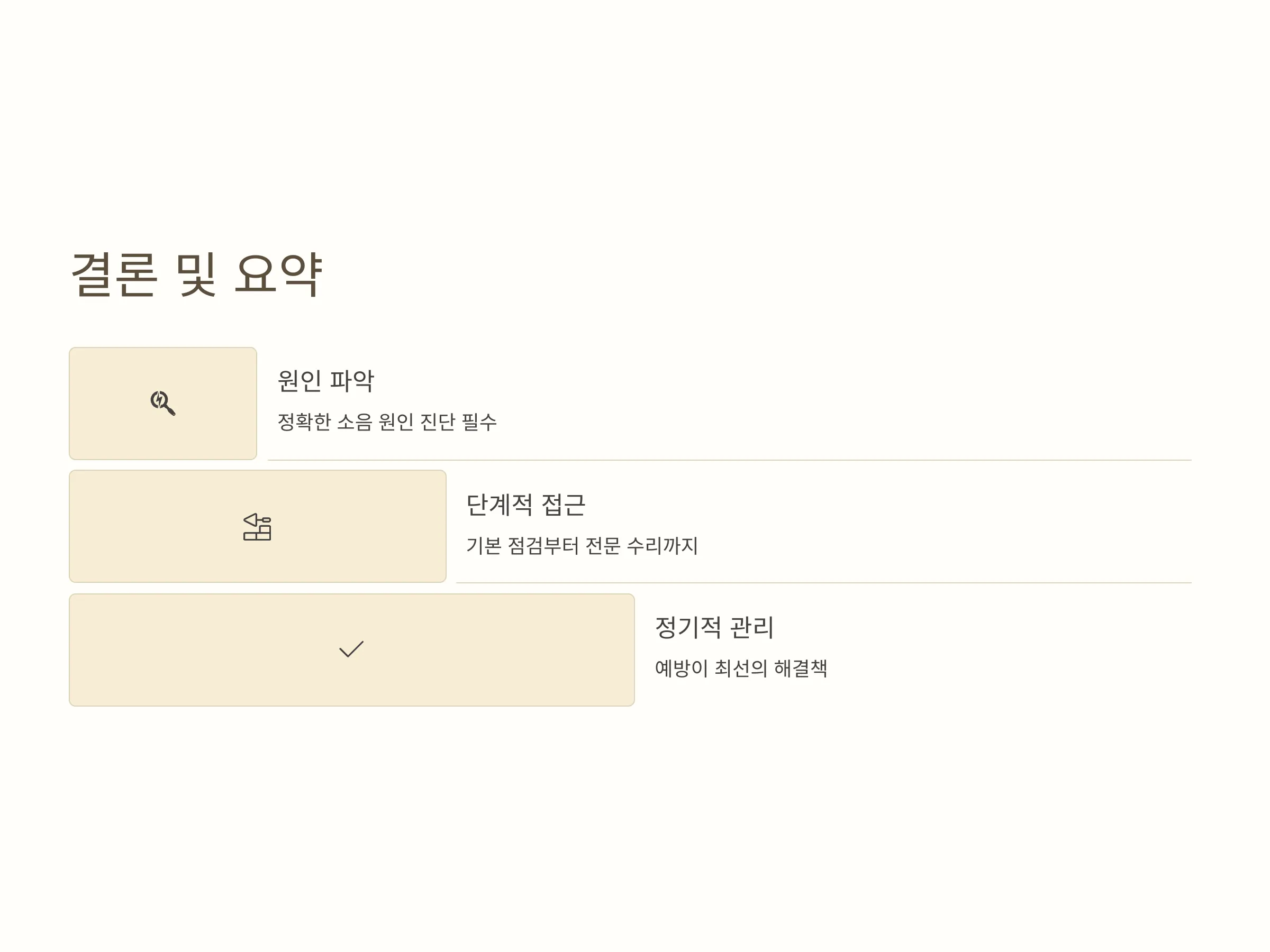Click the word 결론 in the title
This screenshot has height=952, width=1270.
tap(114, 274)
